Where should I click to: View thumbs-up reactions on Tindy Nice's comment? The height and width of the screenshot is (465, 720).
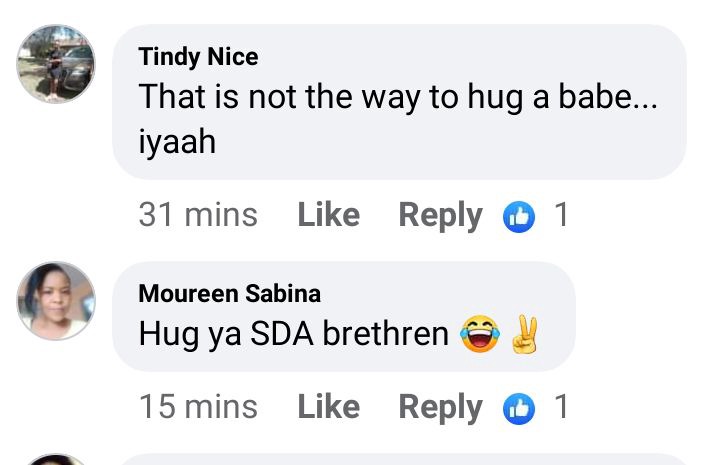[x=519, y=217]
